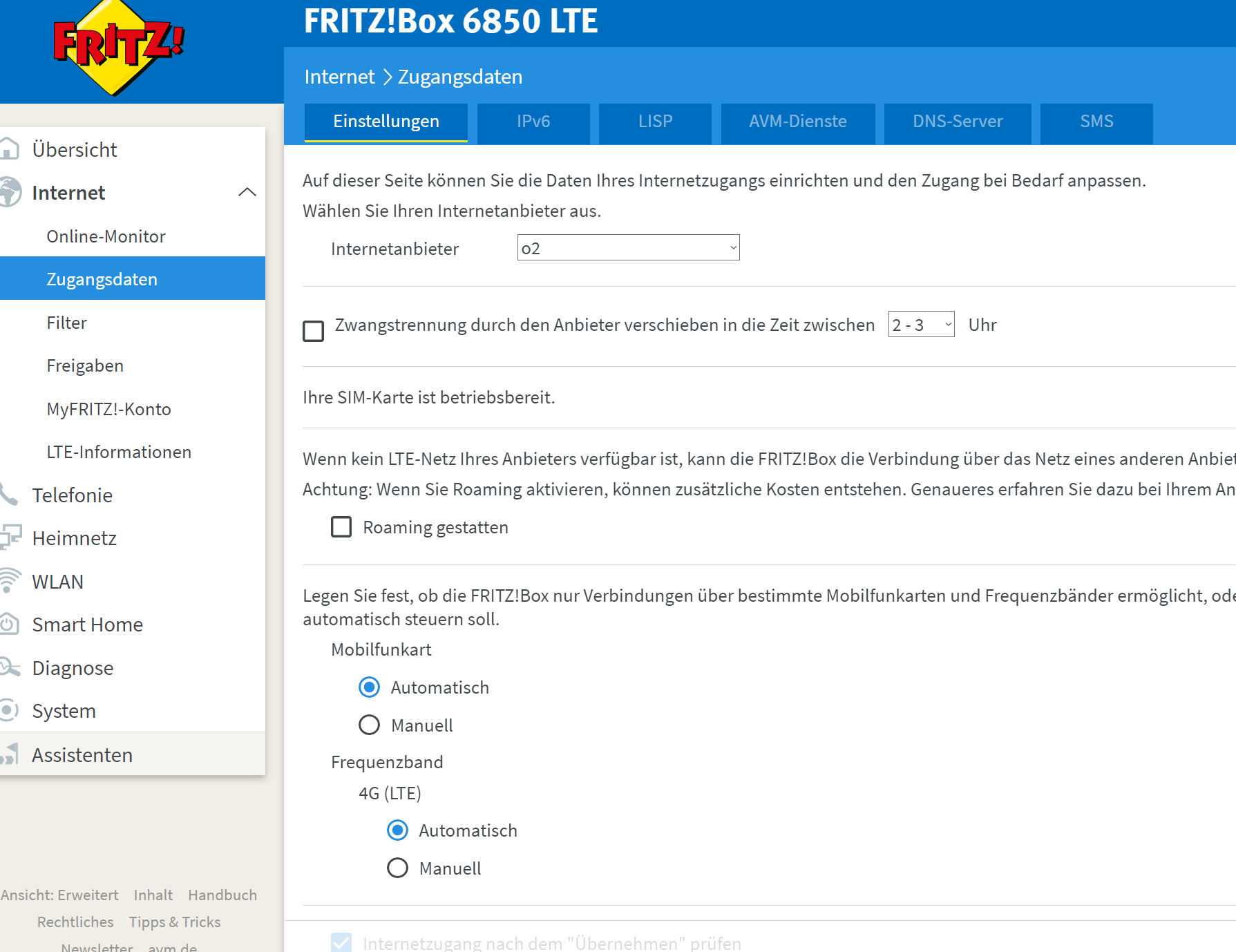Screen dimensions: 1236x952
Task: Click the Handbuch footer link
Action: click(222, 895)
